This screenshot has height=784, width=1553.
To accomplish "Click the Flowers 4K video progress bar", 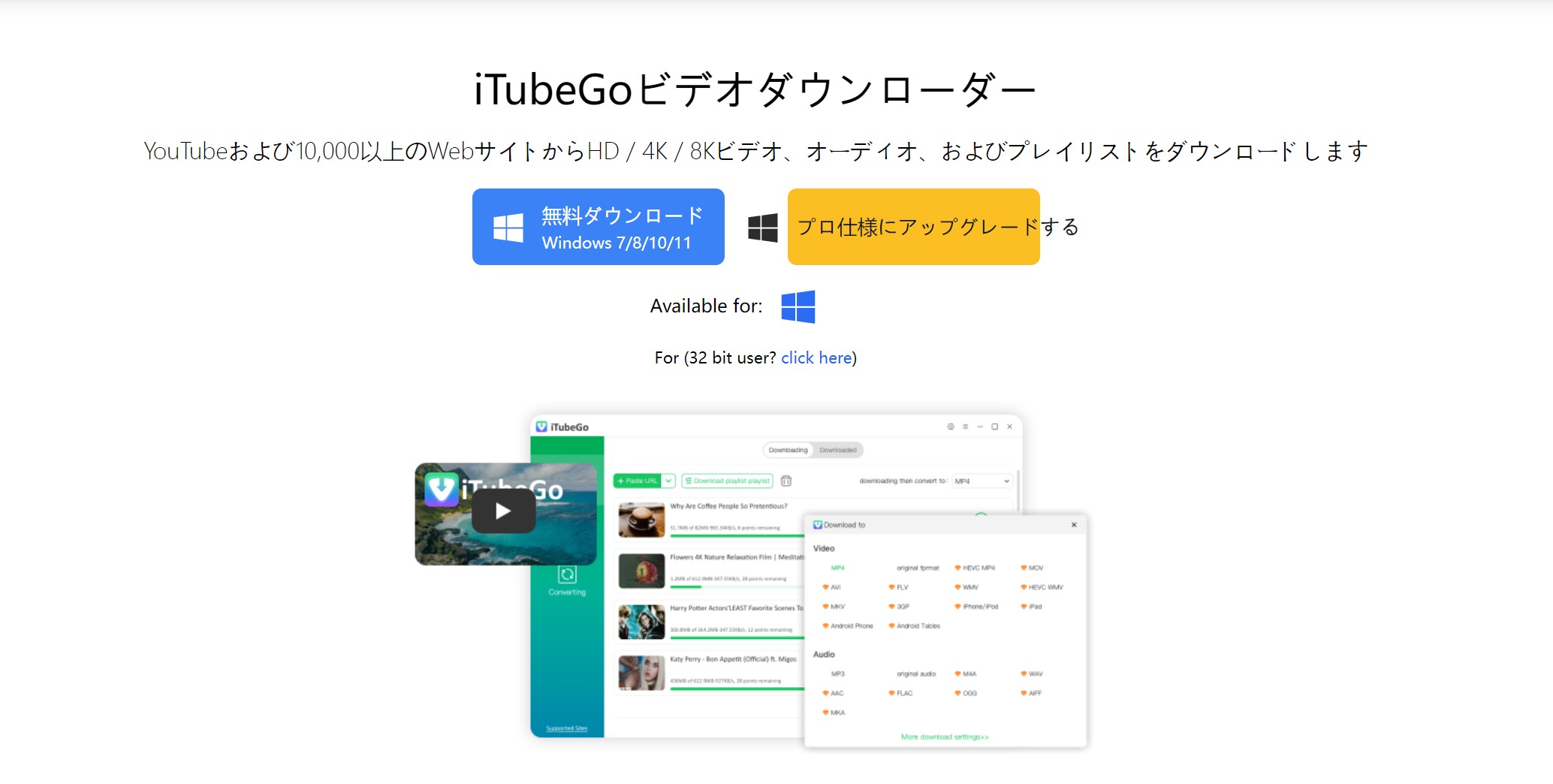I will click(x=737, y=587).
